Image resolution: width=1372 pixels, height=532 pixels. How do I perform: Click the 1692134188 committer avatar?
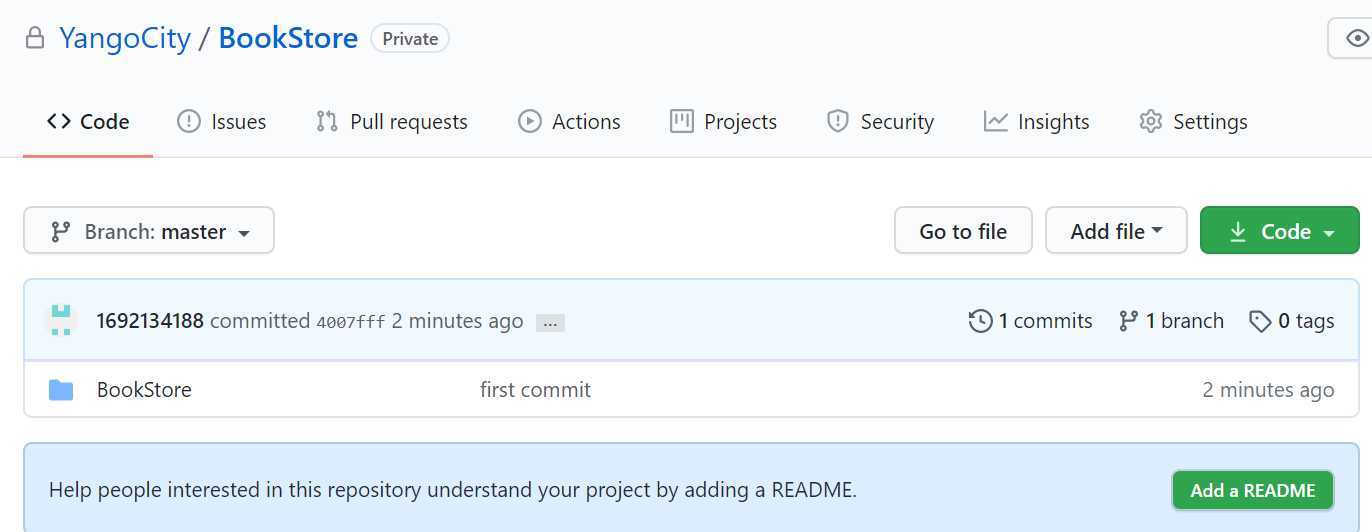coord(61,320)
